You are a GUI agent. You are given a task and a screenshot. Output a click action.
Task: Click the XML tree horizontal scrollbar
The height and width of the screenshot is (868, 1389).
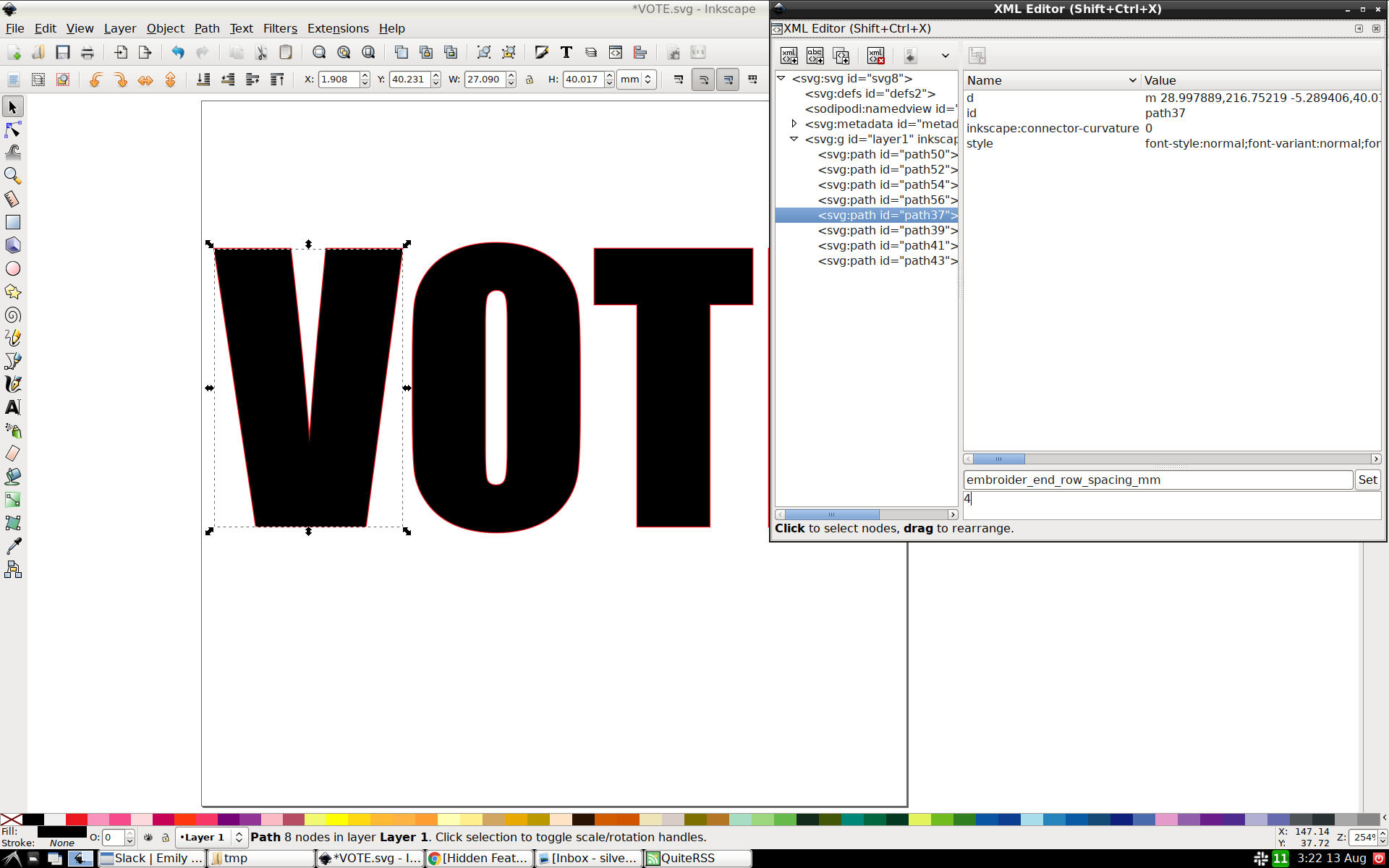coord(867,514)
